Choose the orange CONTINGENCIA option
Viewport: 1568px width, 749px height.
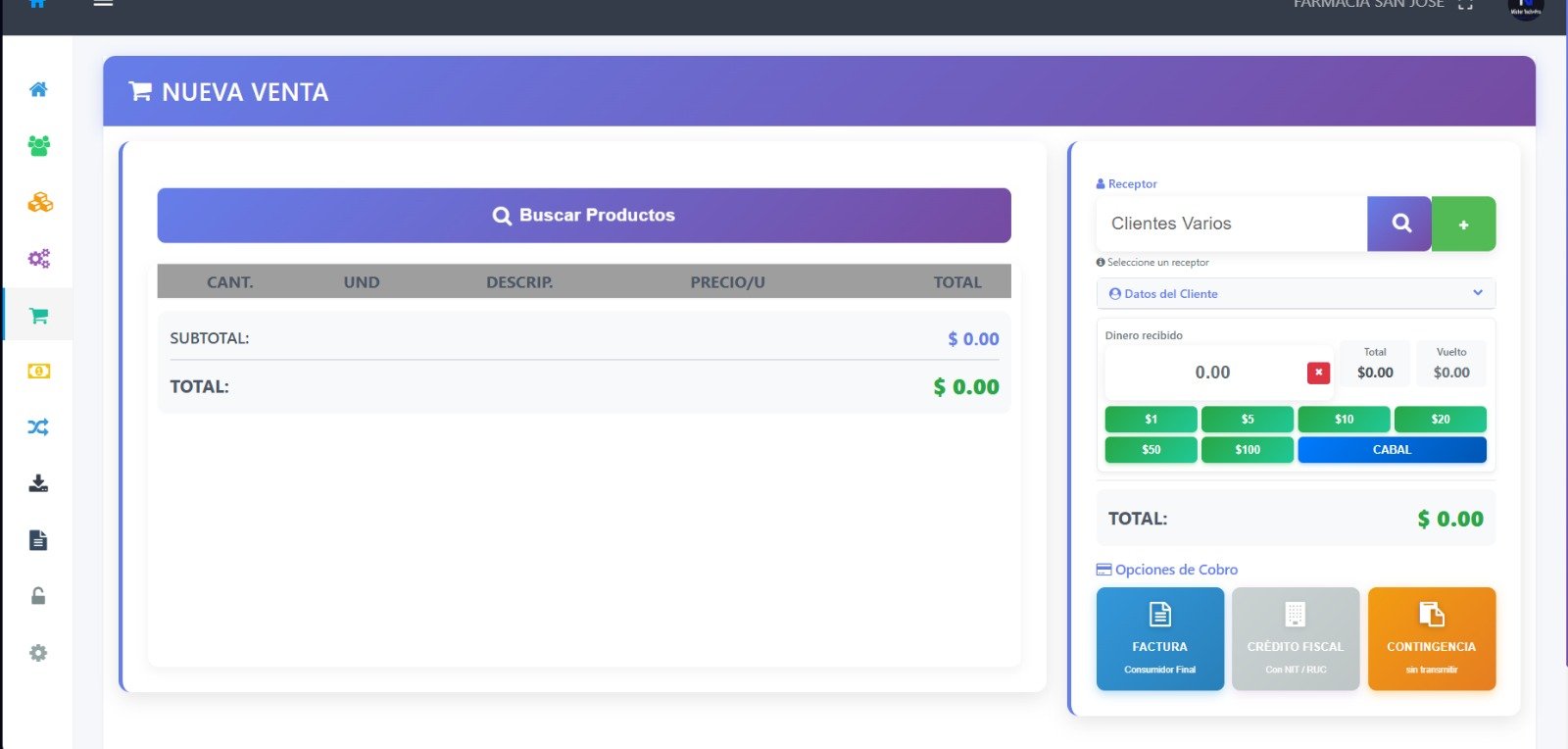click(x=1431, y=638)
